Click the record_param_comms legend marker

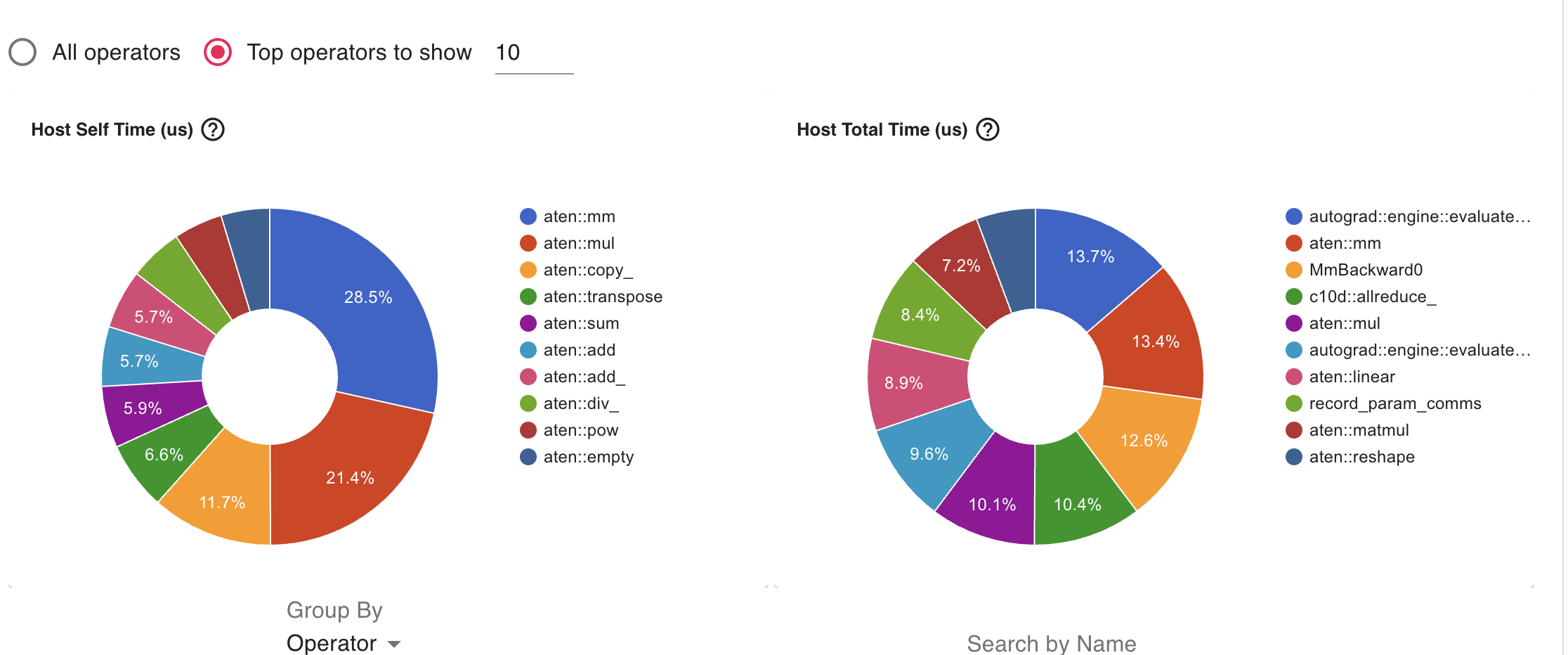[1294, 403]
